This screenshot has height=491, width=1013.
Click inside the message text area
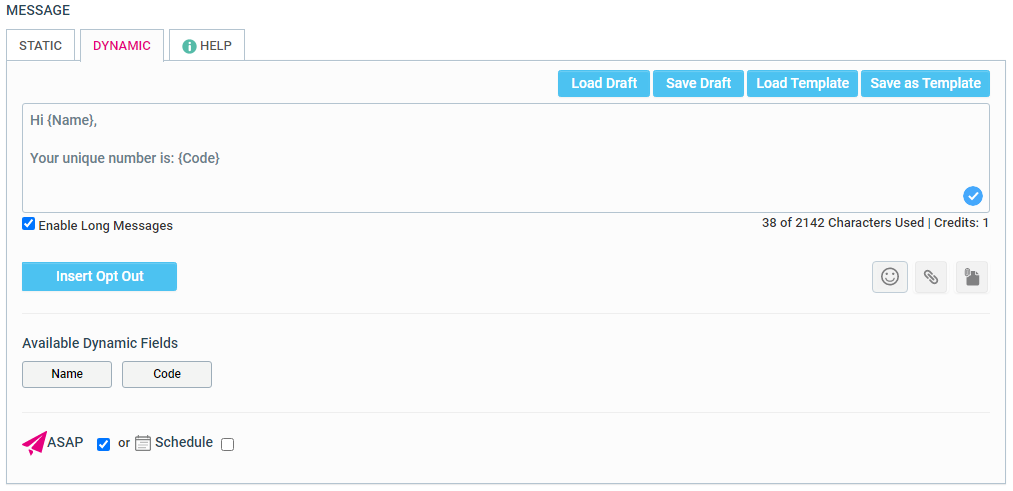tap(500, 170)
